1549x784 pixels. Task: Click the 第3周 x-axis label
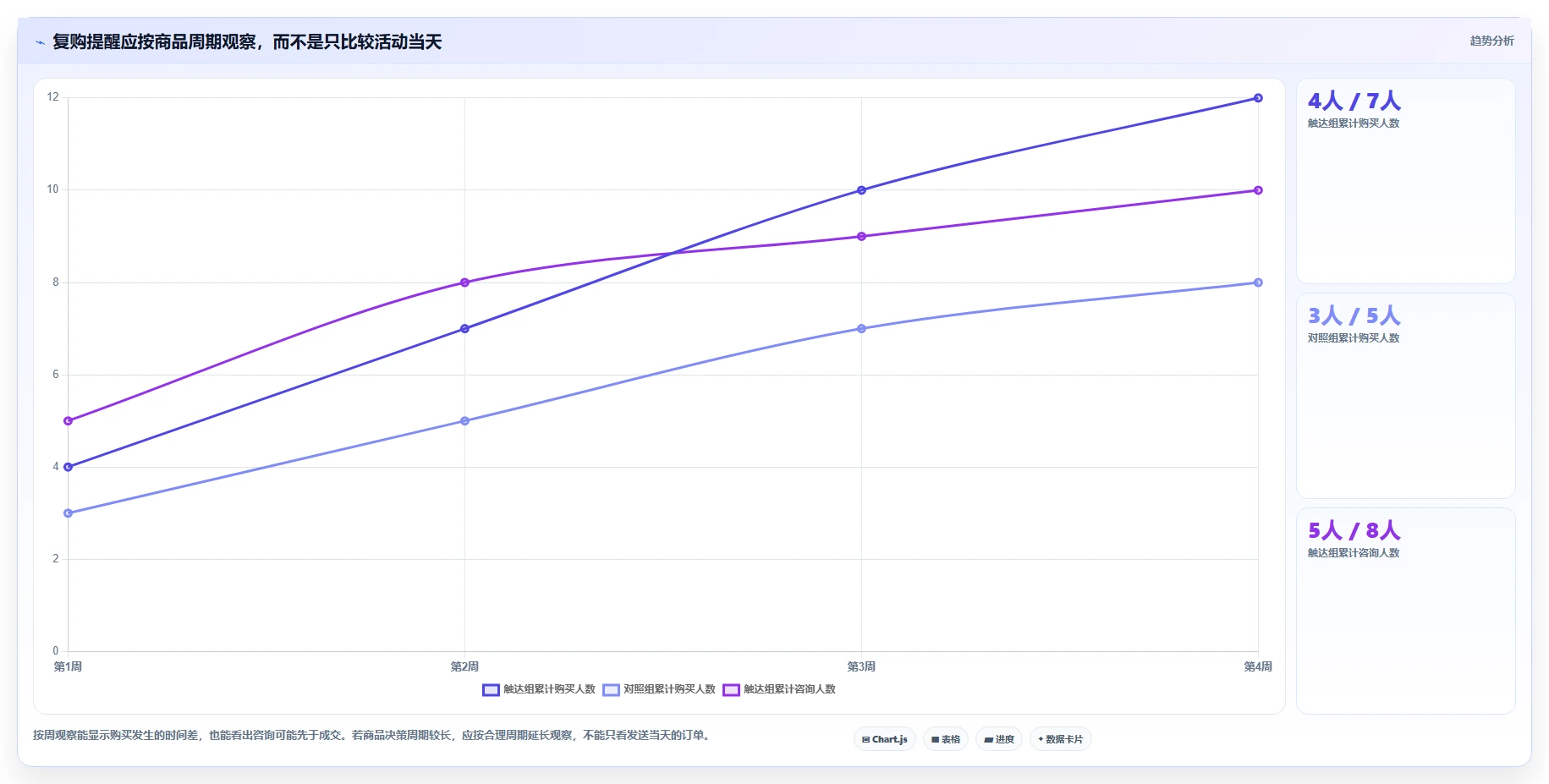(861, 666)
